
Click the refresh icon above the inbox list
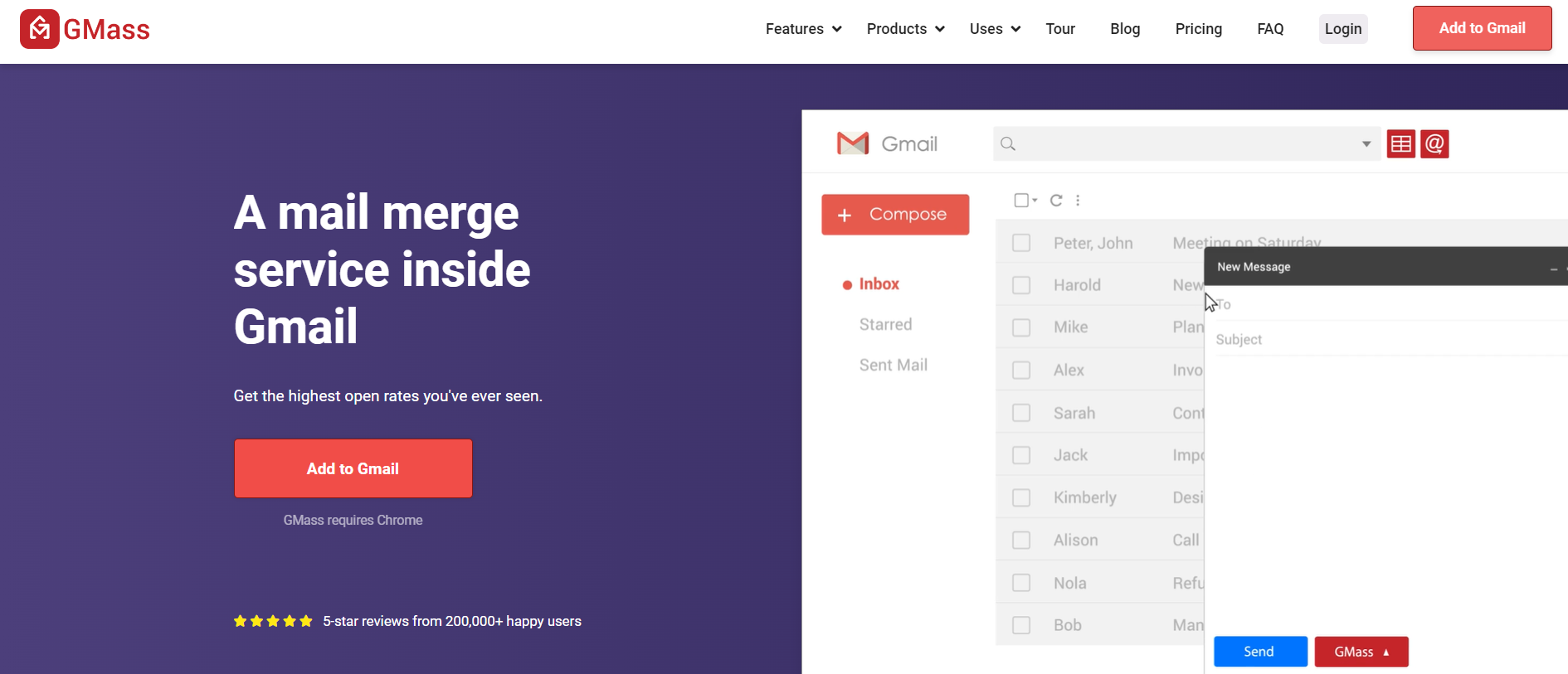(1056, 200)
